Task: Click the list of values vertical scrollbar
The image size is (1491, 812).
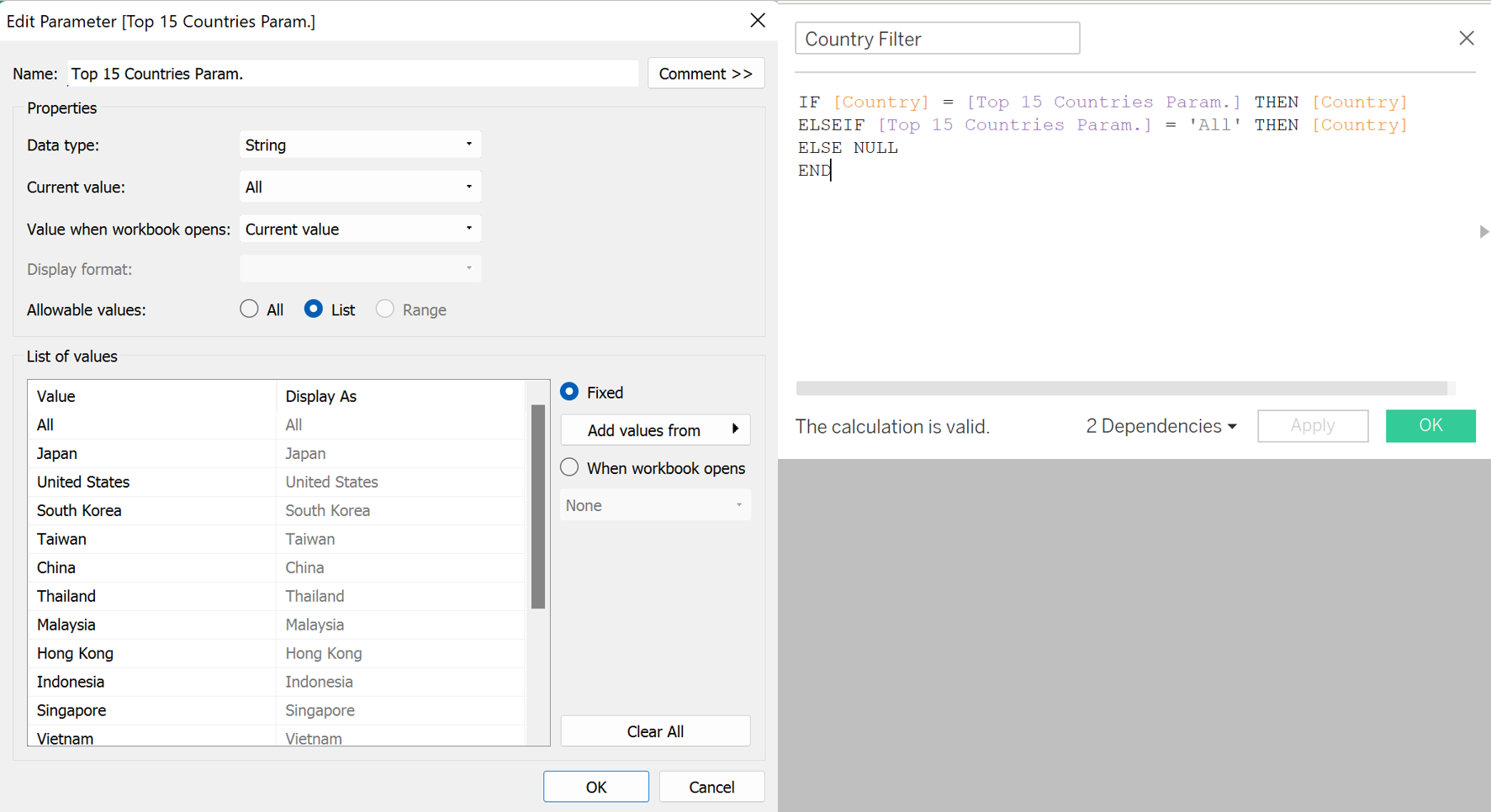Action: point(538,506)
